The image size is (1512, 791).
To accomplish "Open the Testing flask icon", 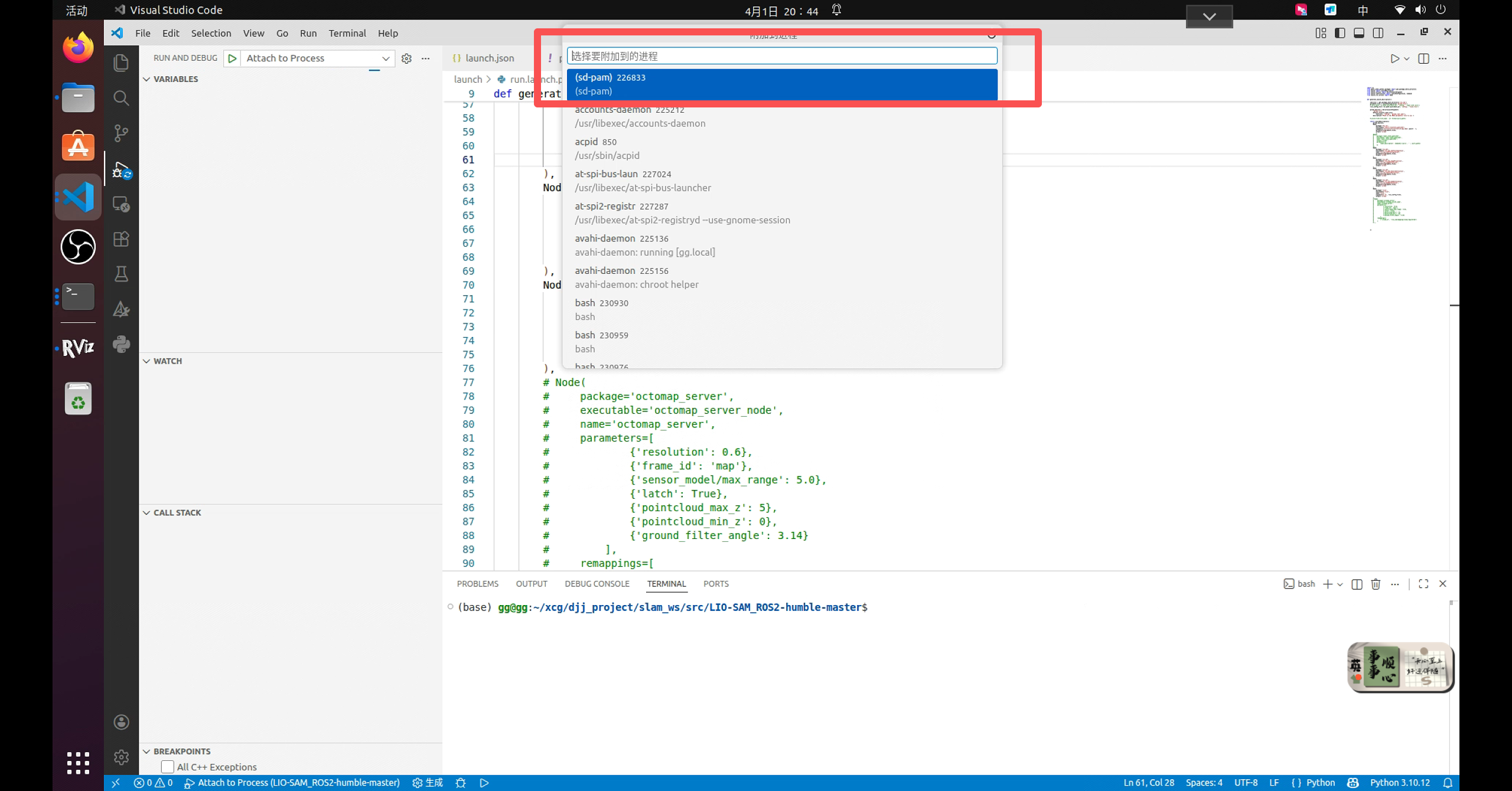I will [x=121, y=274].
